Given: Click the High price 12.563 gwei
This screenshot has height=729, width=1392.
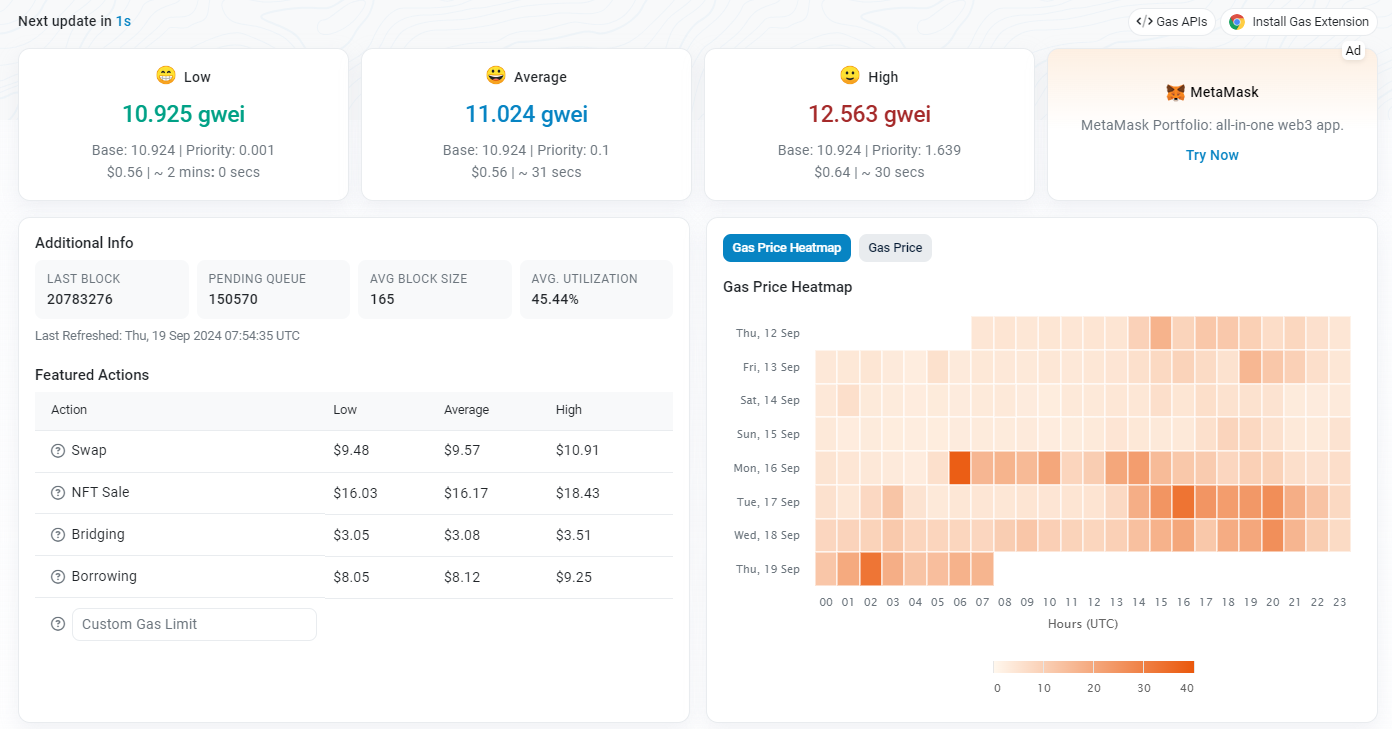Looking at the screenshot, I should [x=869, y=114].
